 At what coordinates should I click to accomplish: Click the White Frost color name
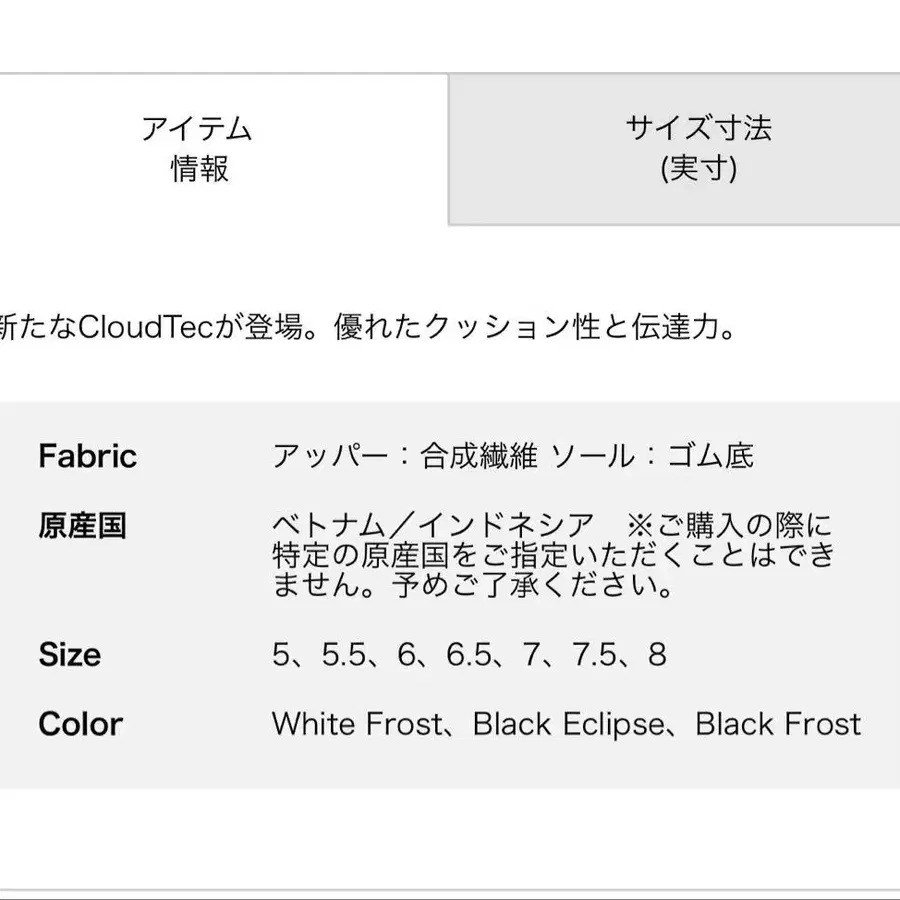pos(357,724)
